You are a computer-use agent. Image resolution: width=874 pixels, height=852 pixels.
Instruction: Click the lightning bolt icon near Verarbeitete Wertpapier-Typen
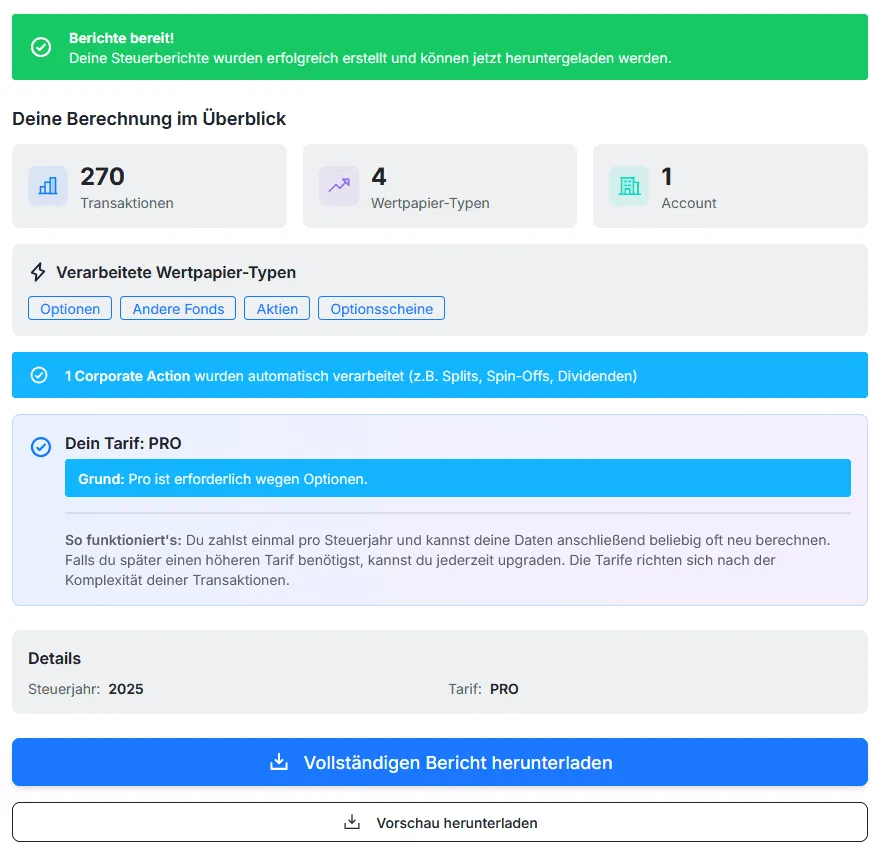(38, 272)
